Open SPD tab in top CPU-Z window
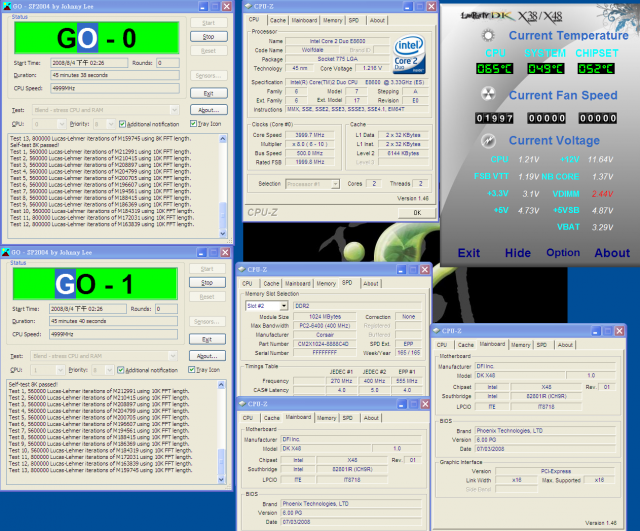 [354, 20]
